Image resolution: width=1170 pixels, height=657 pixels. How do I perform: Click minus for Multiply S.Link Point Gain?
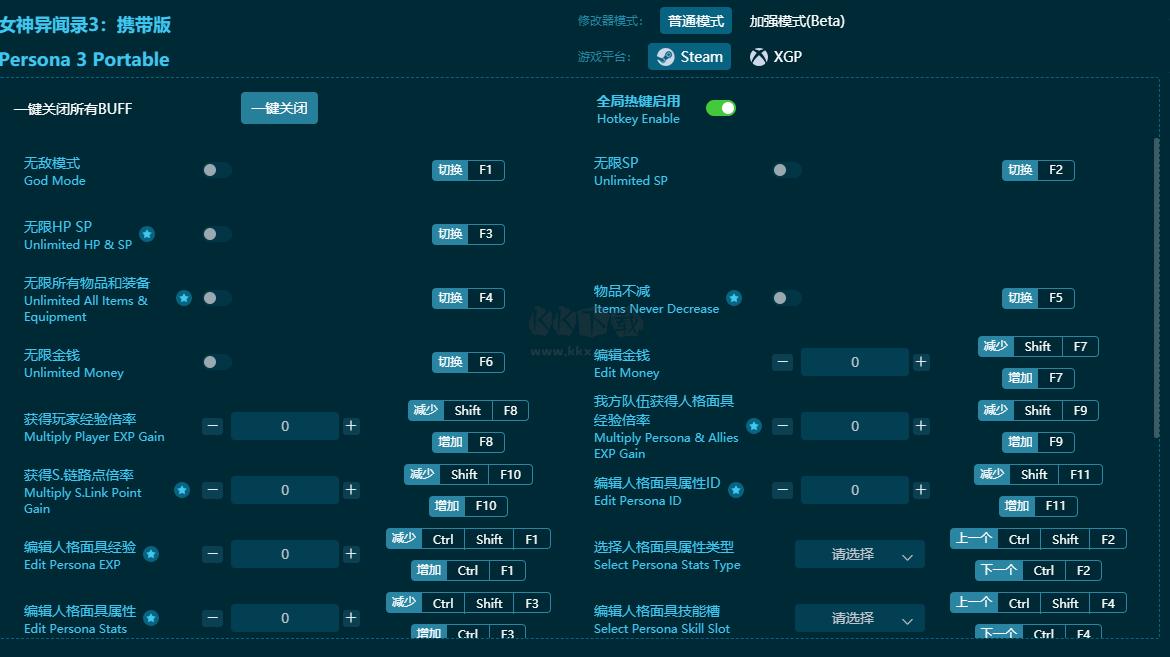pos(213,490)
